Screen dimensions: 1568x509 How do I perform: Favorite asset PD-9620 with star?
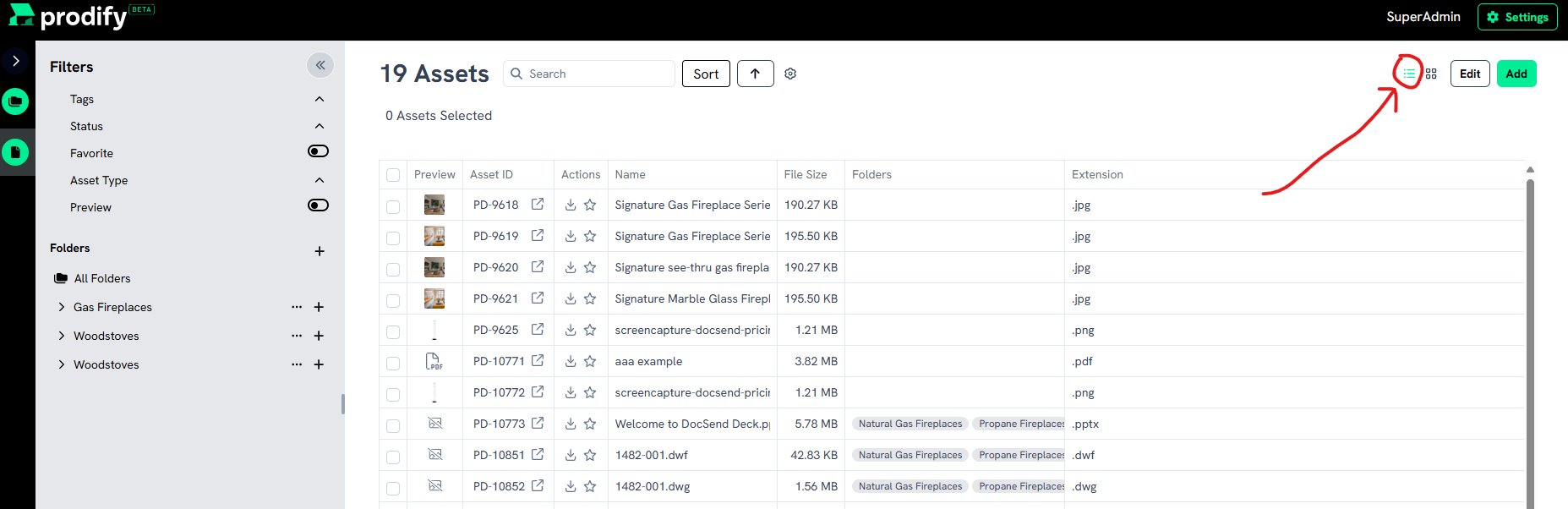pos(590,267)
